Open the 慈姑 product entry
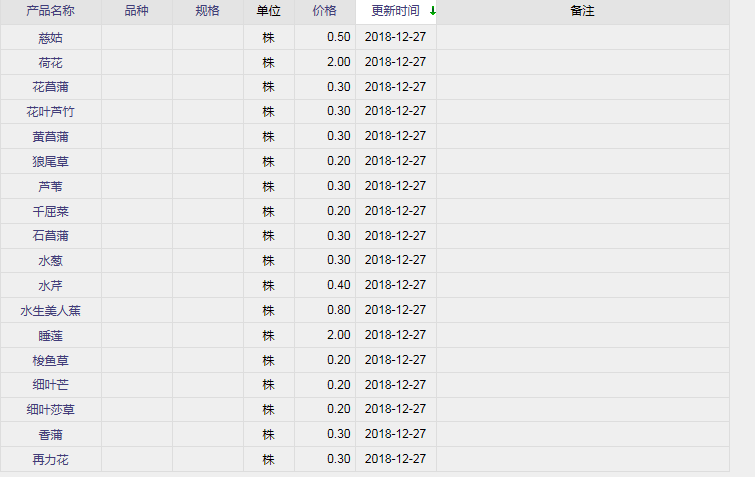755x477 pixels. pos(50,37)
